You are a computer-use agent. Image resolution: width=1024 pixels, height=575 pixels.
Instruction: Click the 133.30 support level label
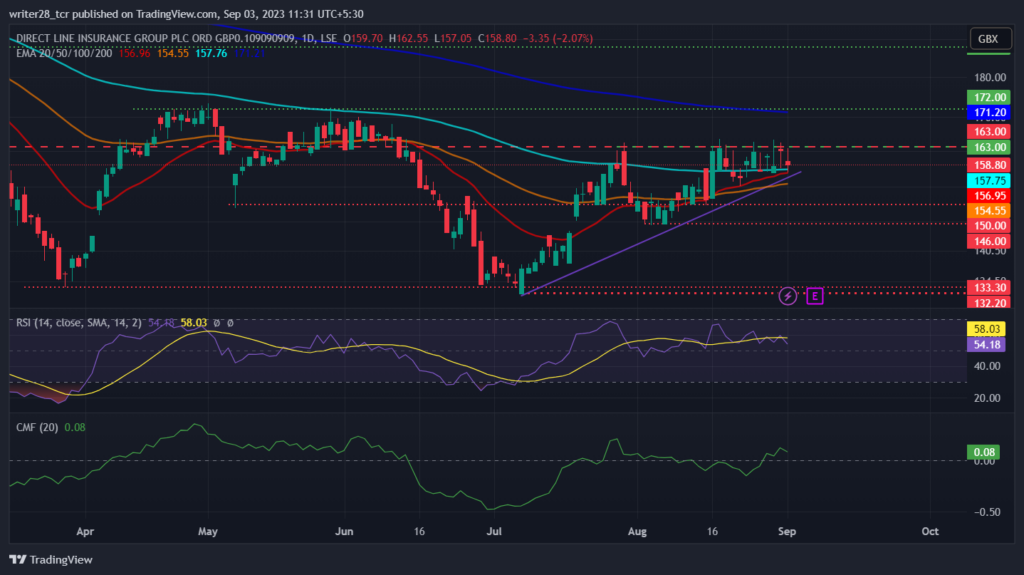click(x=989, y=288)
